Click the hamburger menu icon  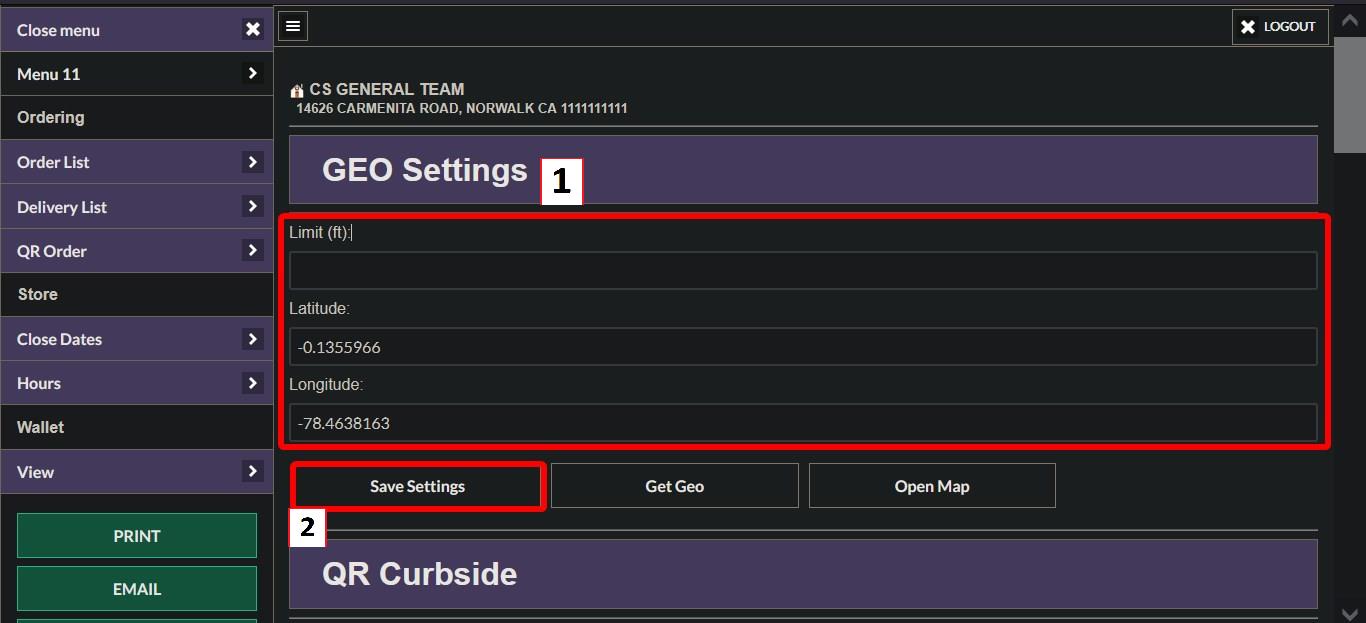coord(293,26)
